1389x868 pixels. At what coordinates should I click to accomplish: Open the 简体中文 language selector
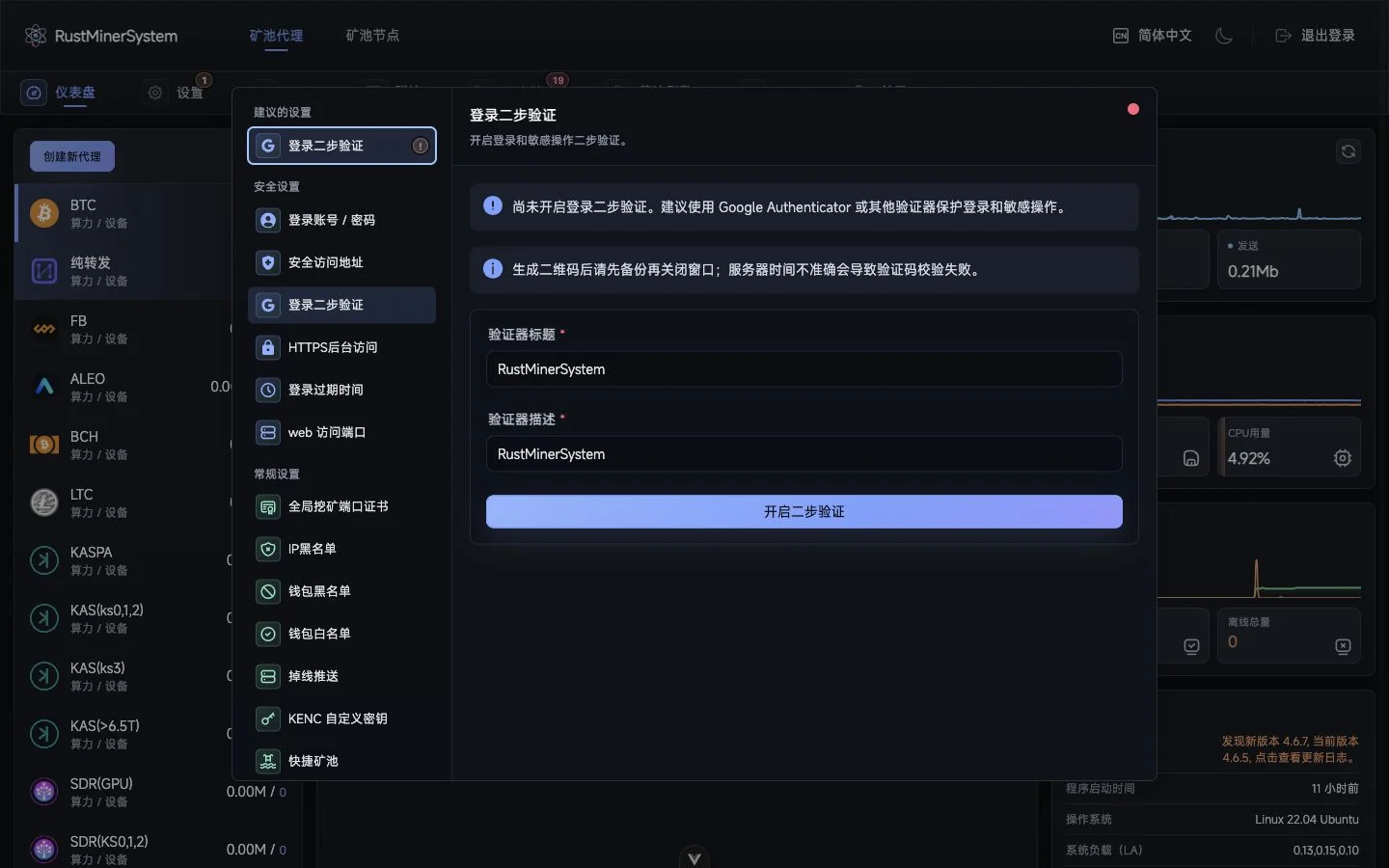coord(1153,36)
